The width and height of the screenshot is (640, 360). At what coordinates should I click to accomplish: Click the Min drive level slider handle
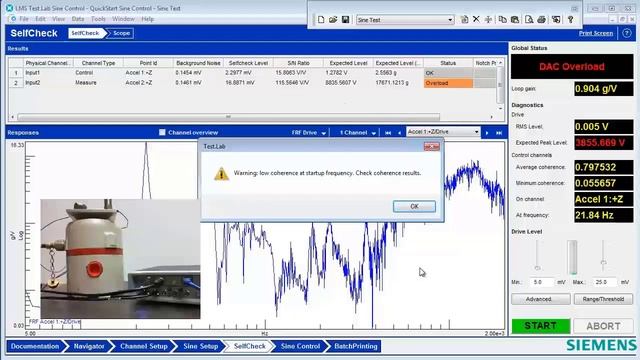click(x=537, y=268)
